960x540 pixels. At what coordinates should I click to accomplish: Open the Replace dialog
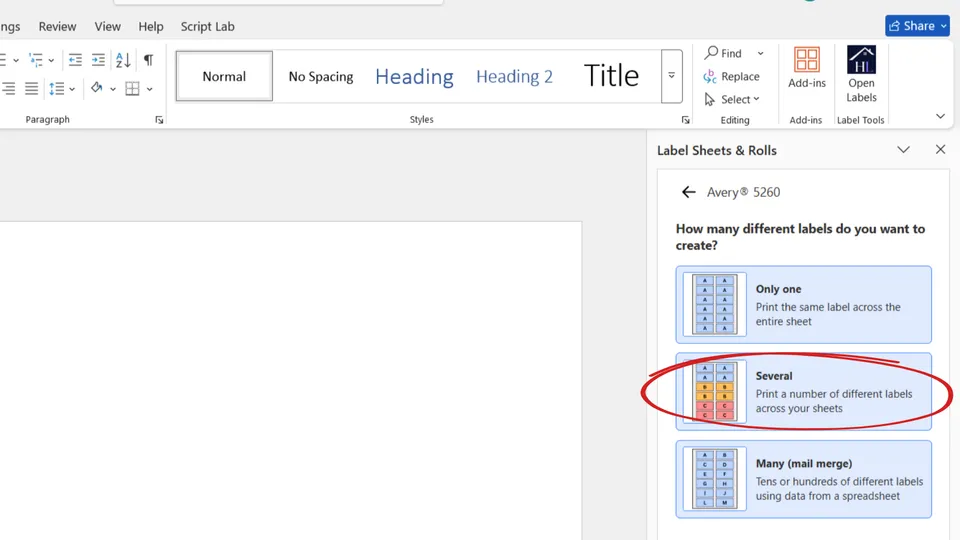pos(732,77)
